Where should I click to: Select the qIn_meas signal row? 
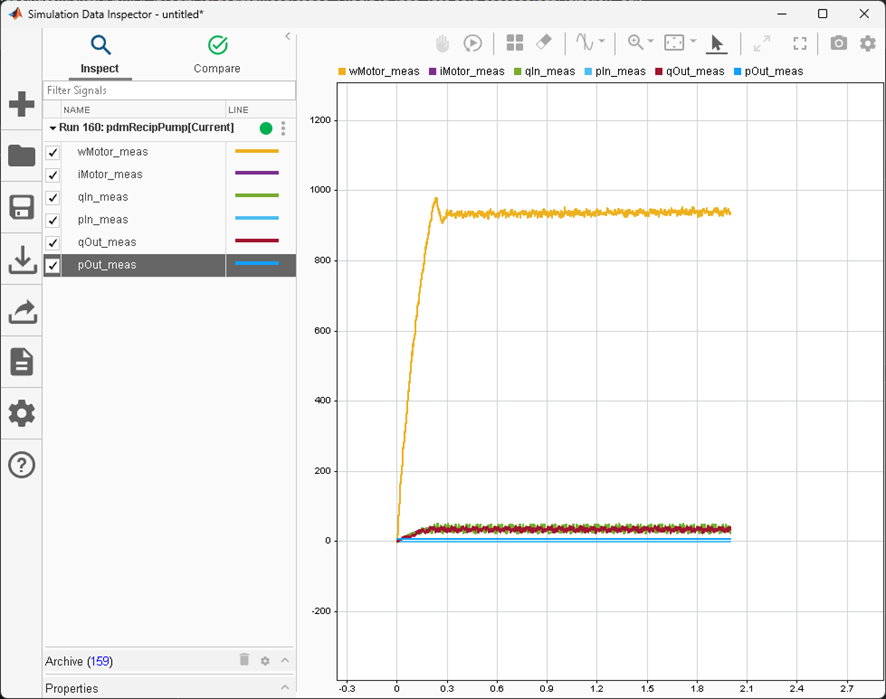click(170, 197)
